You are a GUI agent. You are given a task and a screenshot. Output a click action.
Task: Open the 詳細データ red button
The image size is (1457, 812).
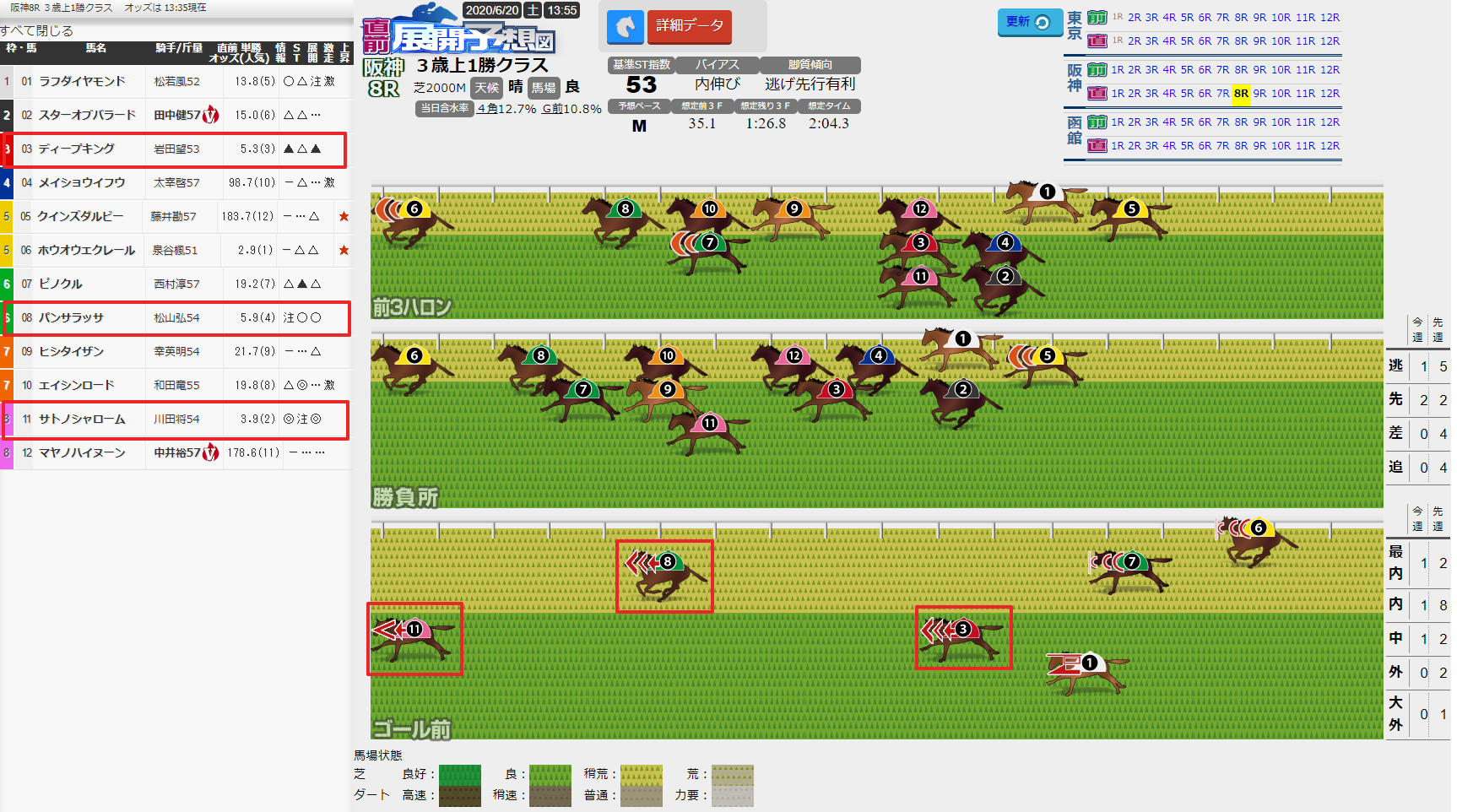point(689,26)
